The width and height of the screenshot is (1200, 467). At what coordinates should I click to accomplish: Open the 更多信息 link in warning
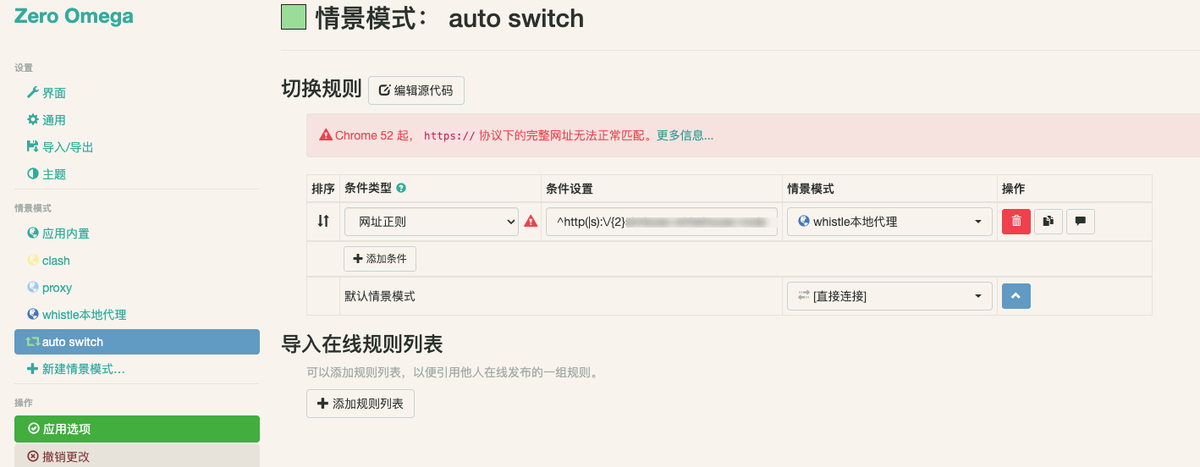pyautogui.click(x=685, y=135)
